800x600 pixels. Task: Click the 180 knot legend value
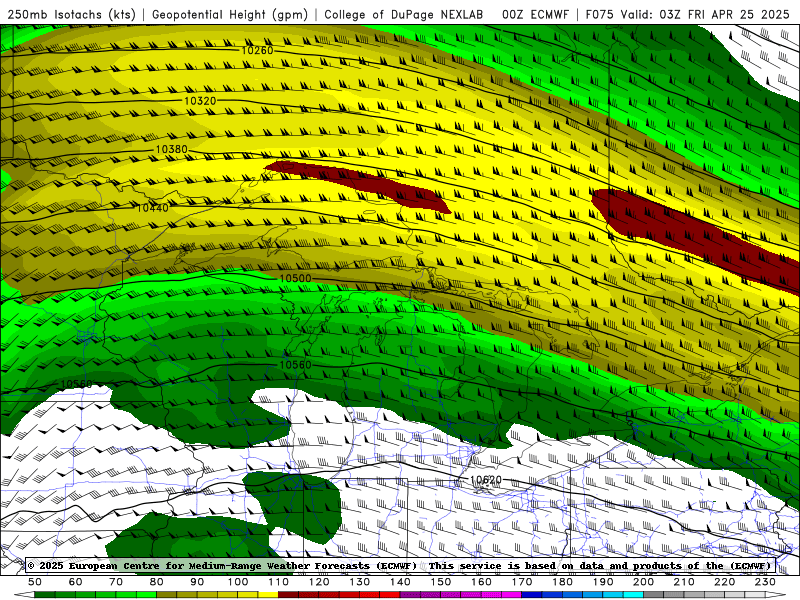coord(562,582)
